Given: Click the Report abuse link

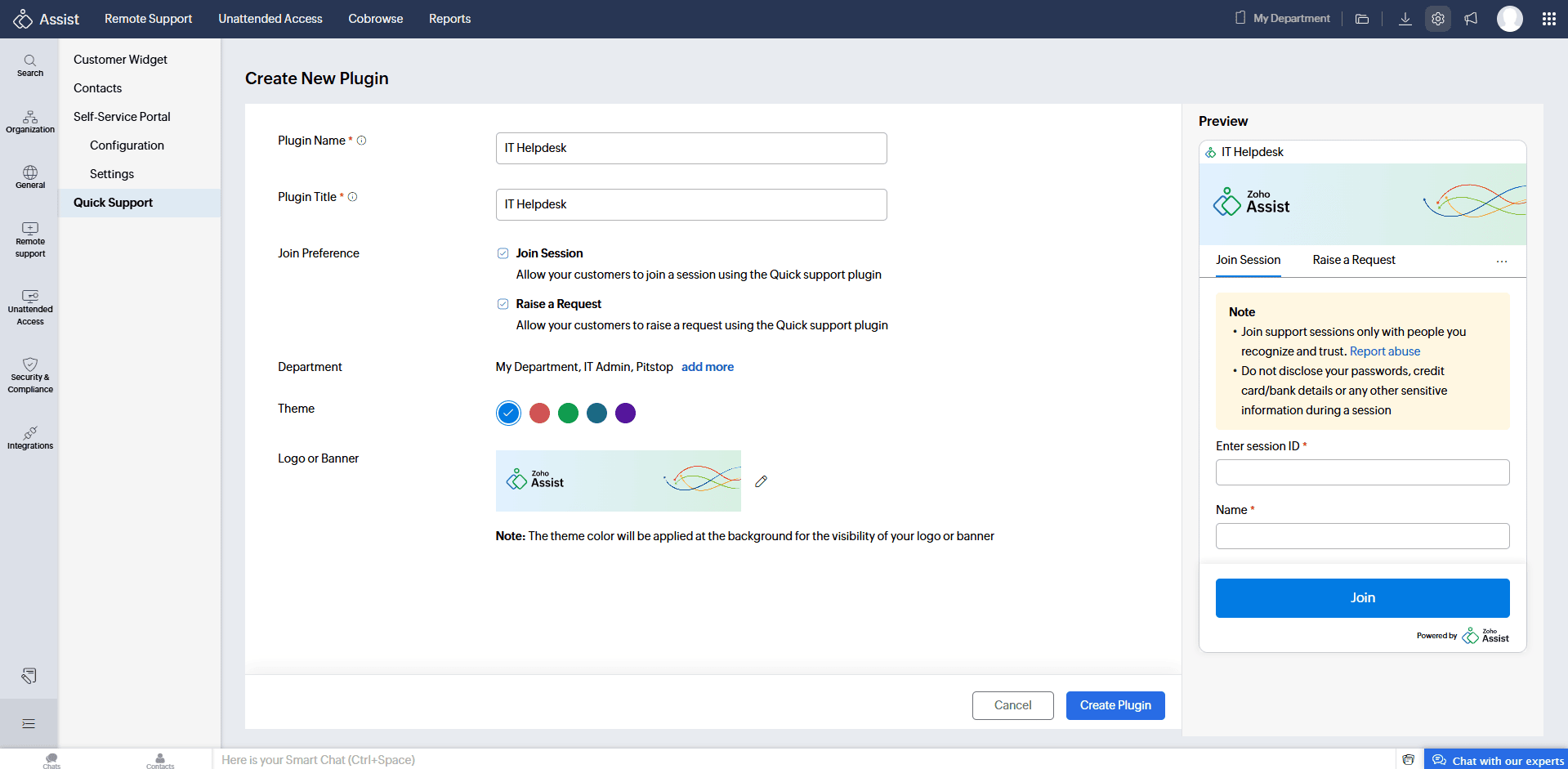Looking at the screenshot, I should (x=1385, y=351).
